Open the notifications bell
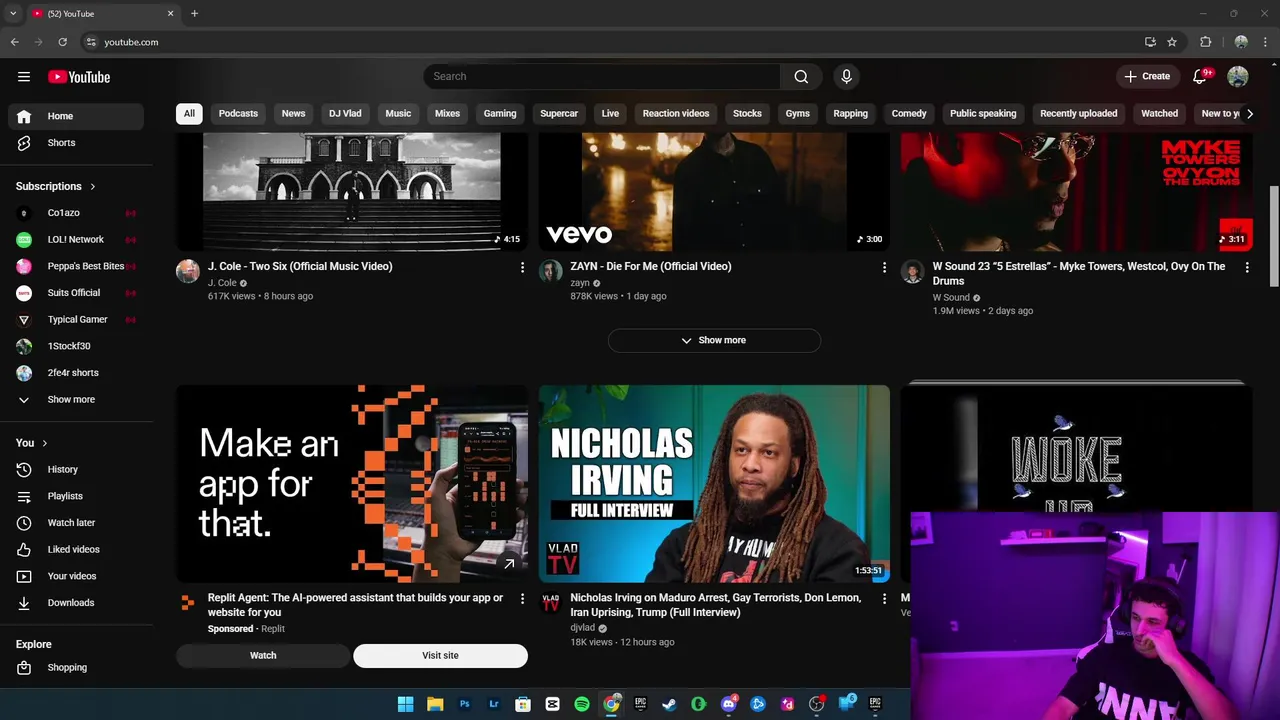This screenshot has height=720, width=1280. pyautogui.click(x=1200, y=76)
